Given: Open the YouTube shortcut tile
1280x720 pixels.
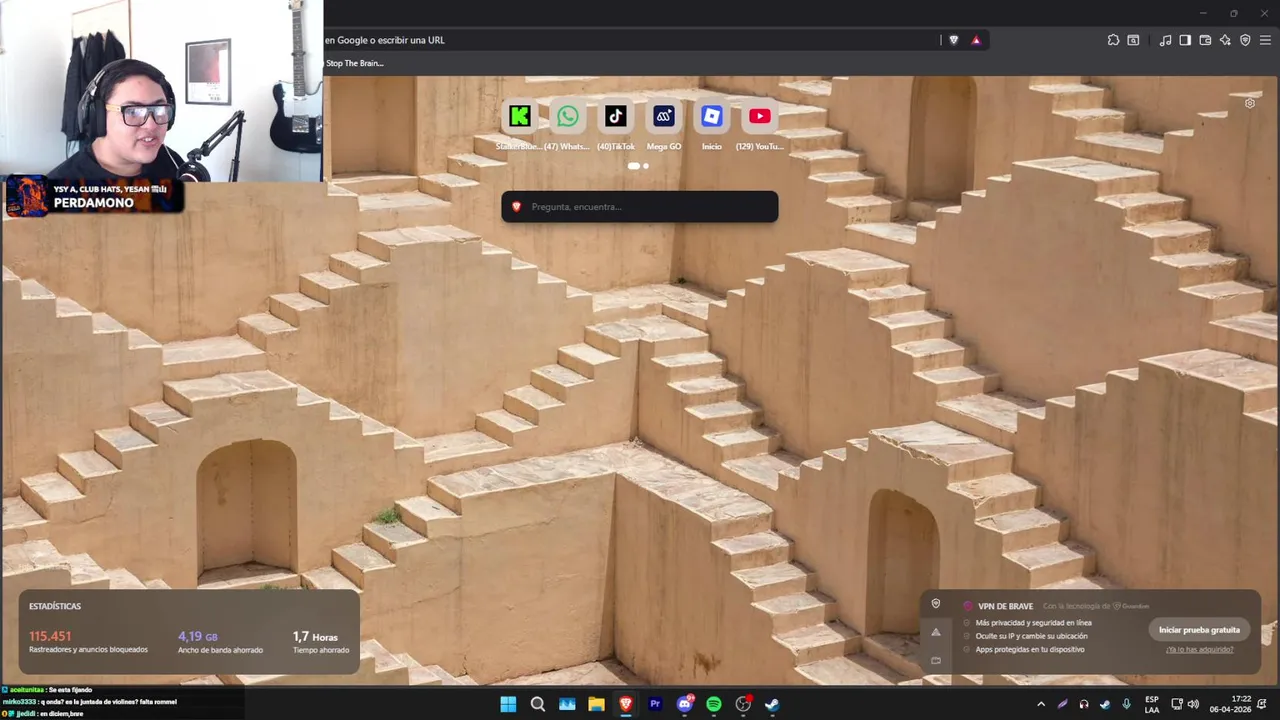Looking at the screenshot, I should (x=759, y=117).
